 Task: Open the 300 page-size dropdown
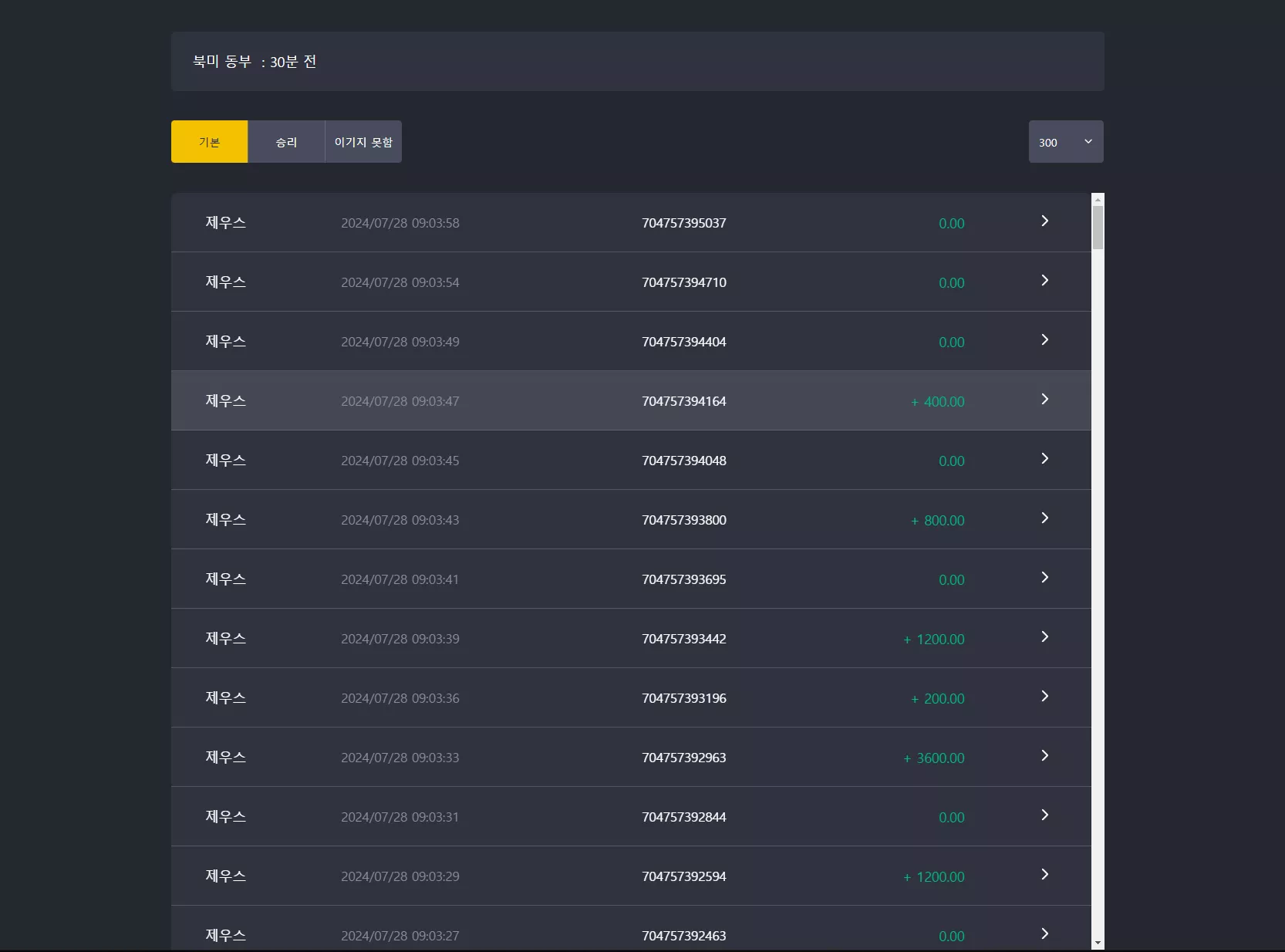[x=1066, y=142]
